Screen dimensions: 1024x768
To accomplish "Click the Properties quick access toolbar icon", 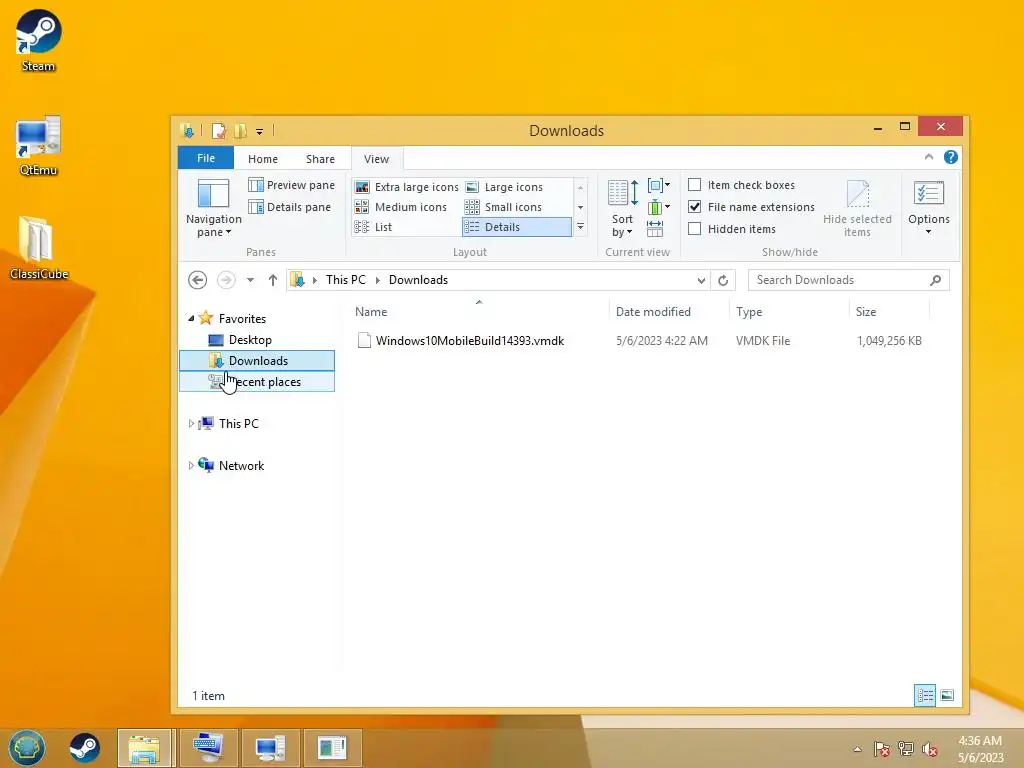I will click(219, 131).
